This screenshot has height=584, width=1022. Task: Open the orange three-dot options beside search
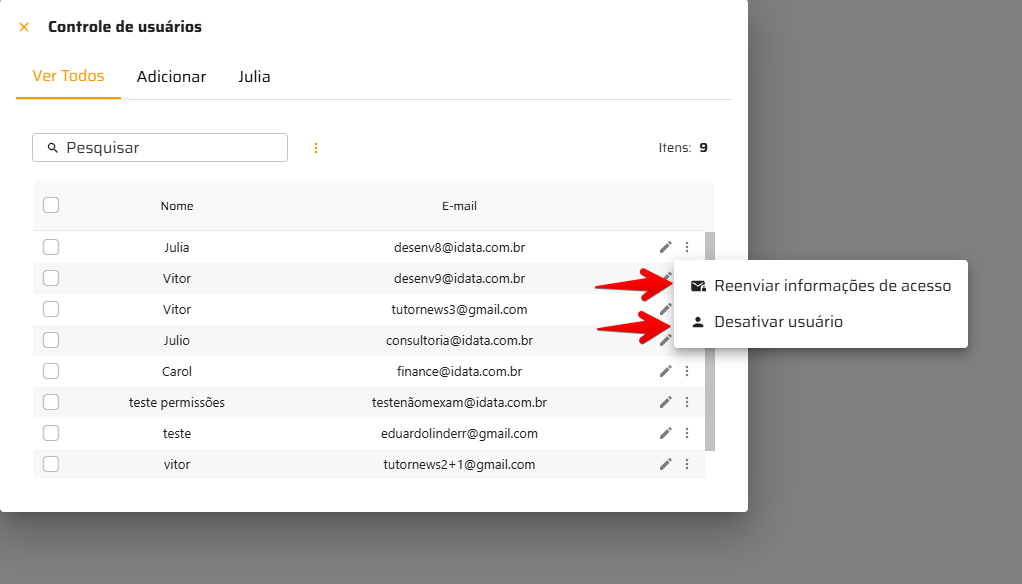[x=316, y=148]
